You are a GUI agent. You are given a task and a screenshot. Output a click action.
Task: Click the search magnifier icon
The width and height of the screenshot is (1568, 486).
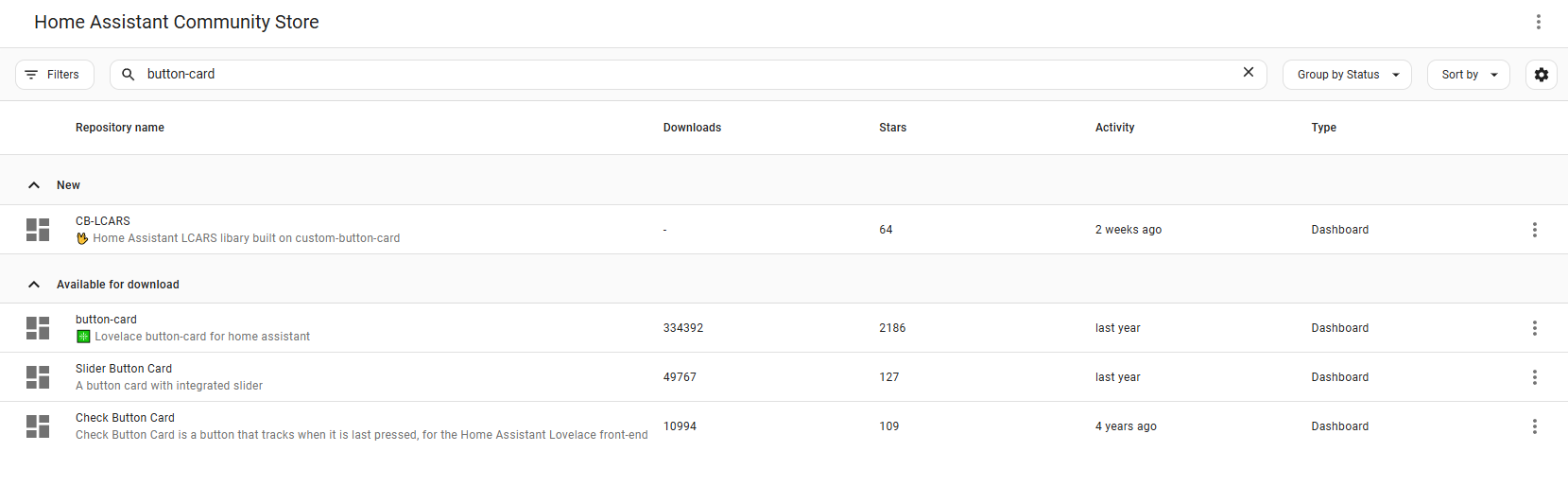point(129,74)
